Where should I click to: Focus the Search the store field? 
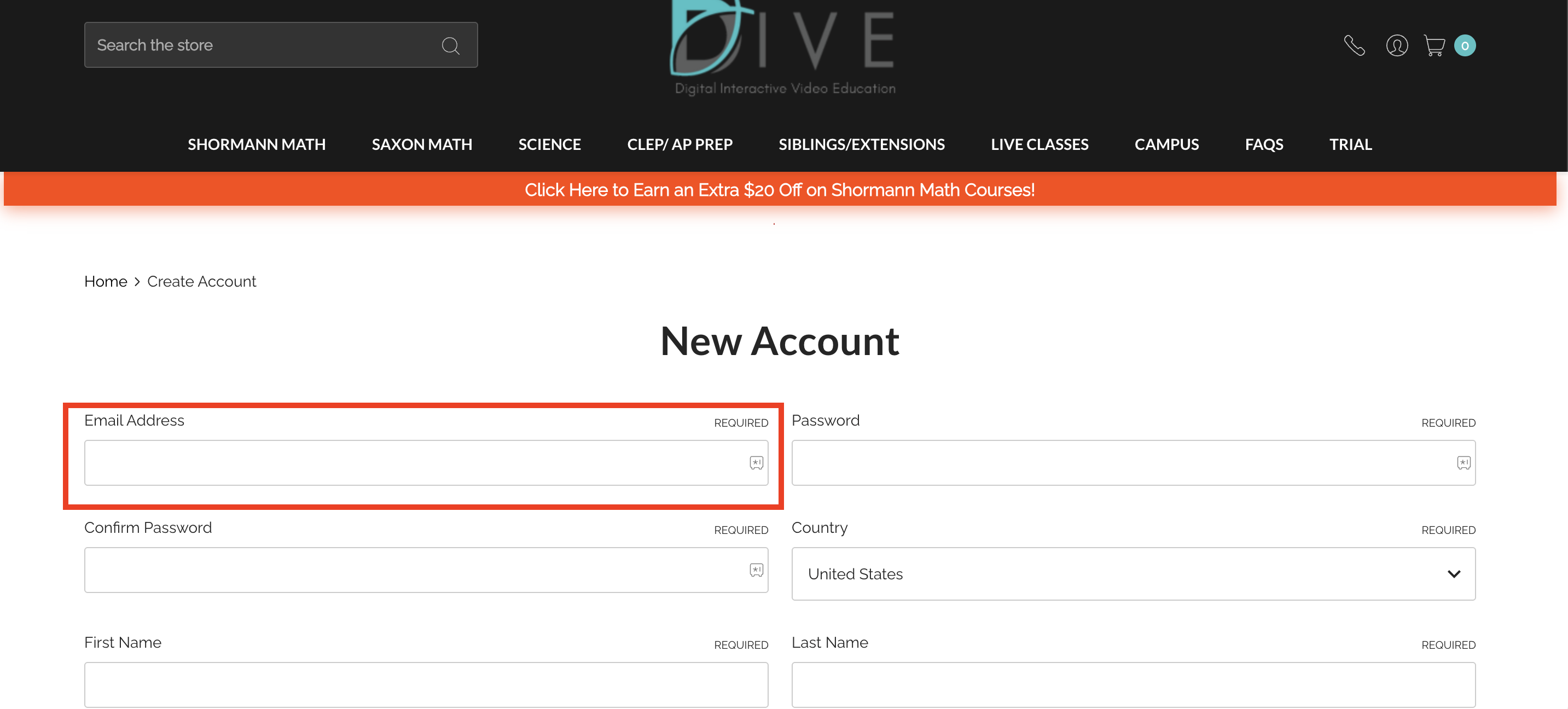[x=281, y=45]
